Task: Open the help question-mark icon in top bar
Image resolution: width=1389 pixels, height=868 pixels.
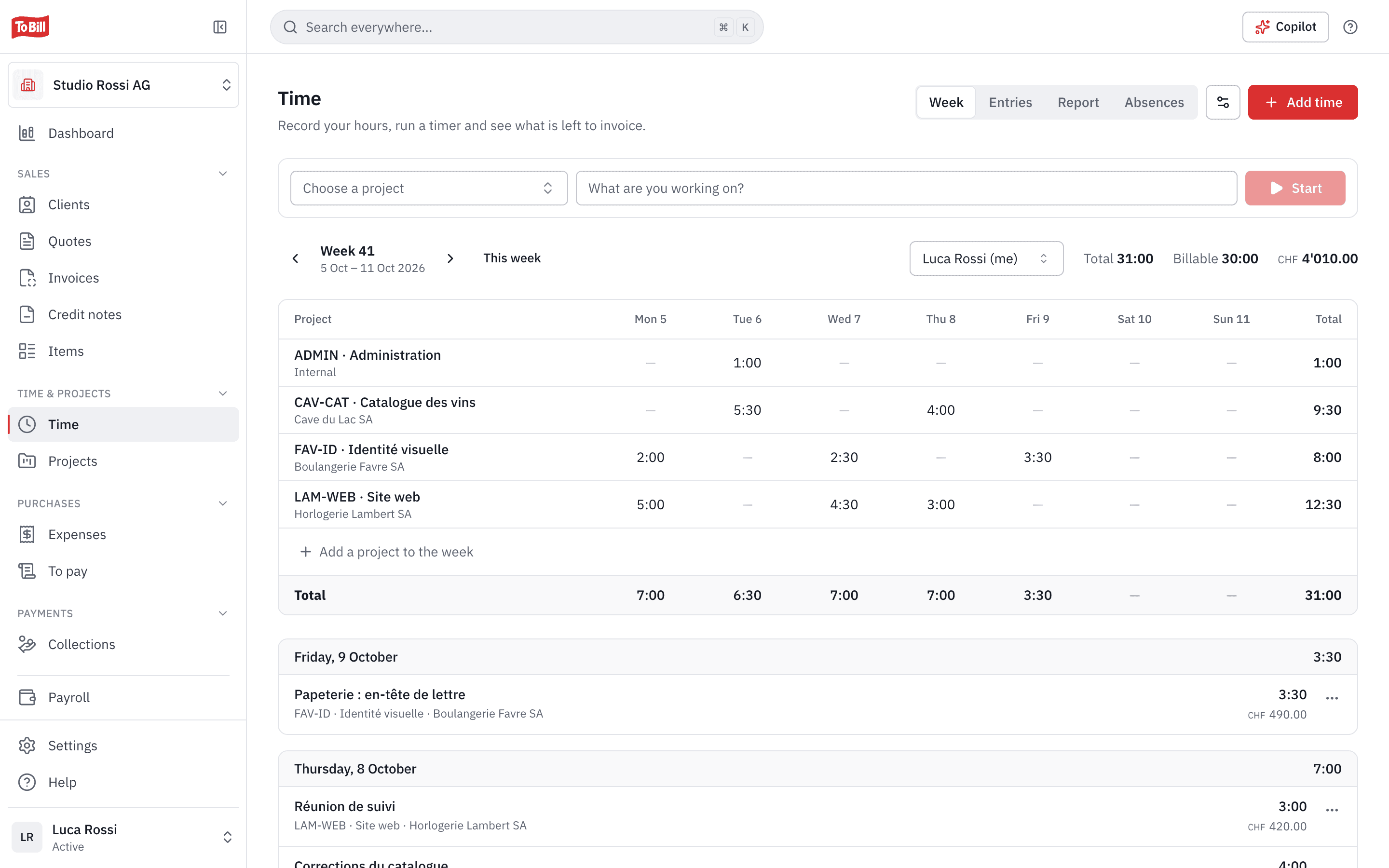Action: pyautogui.click(x=1350, y=27)
